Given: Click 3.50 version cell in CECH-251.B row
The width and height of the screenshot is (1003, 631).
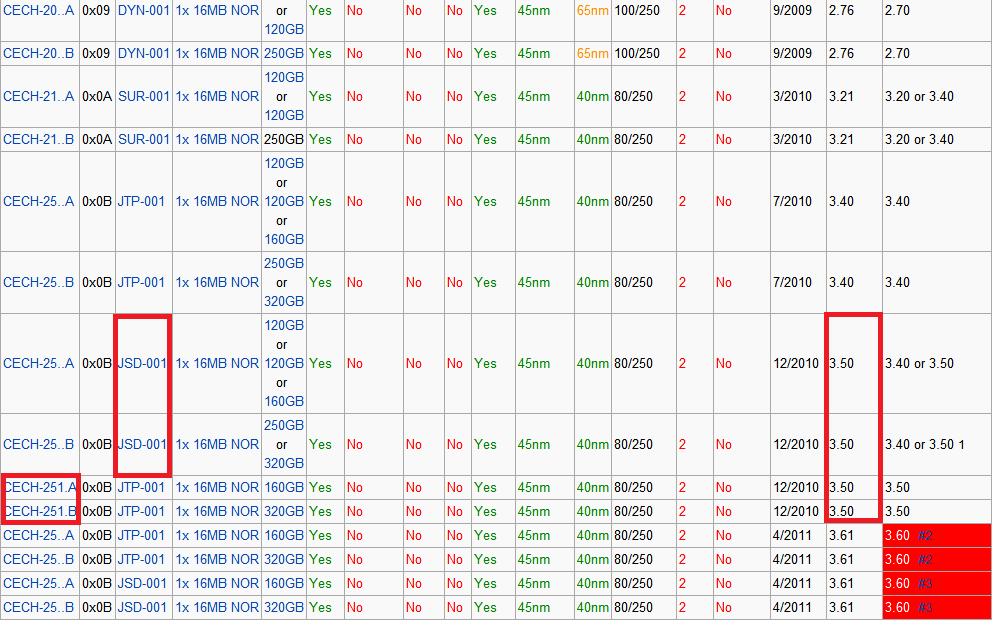Looking at the screenshot, I should 841,512.
